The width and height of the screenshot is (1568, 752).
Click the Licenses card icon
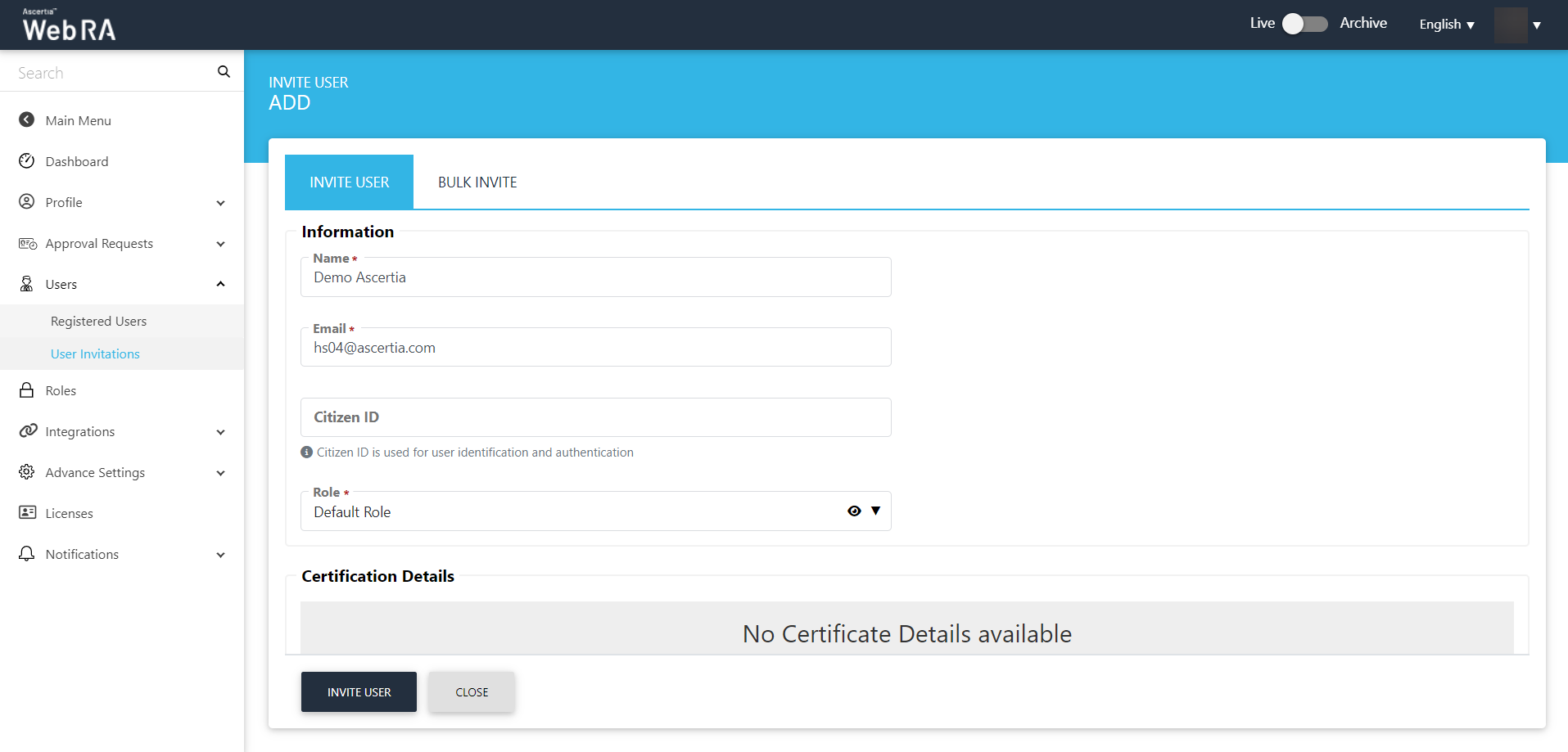click(27, 513)
